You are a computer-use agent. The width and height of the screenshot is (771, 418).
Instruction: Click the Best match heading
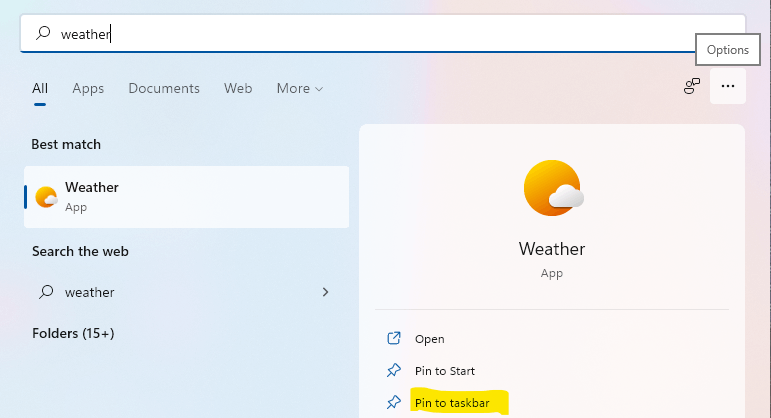(66, 145)
